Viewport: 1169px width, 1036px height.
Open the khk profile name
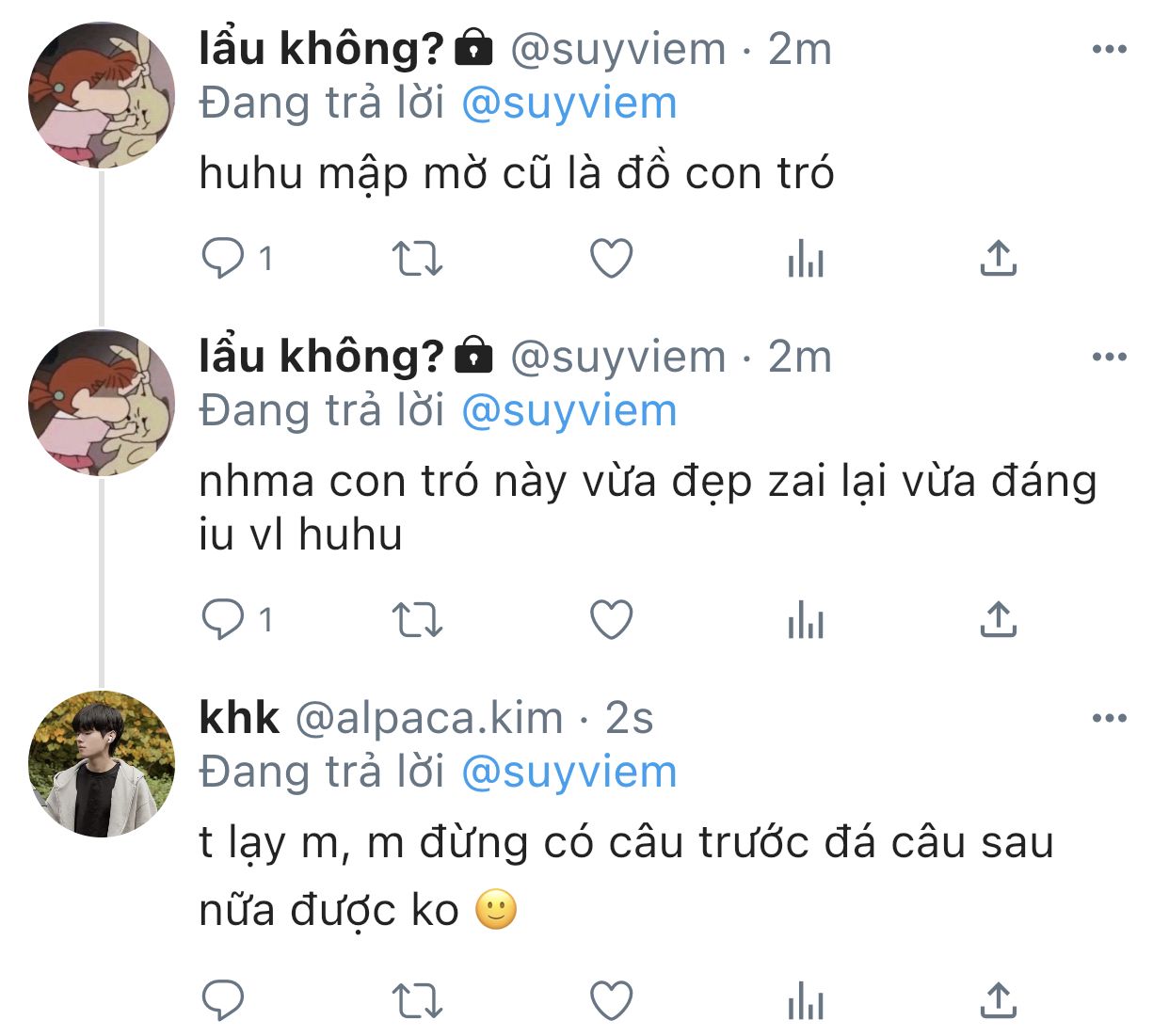239,718
